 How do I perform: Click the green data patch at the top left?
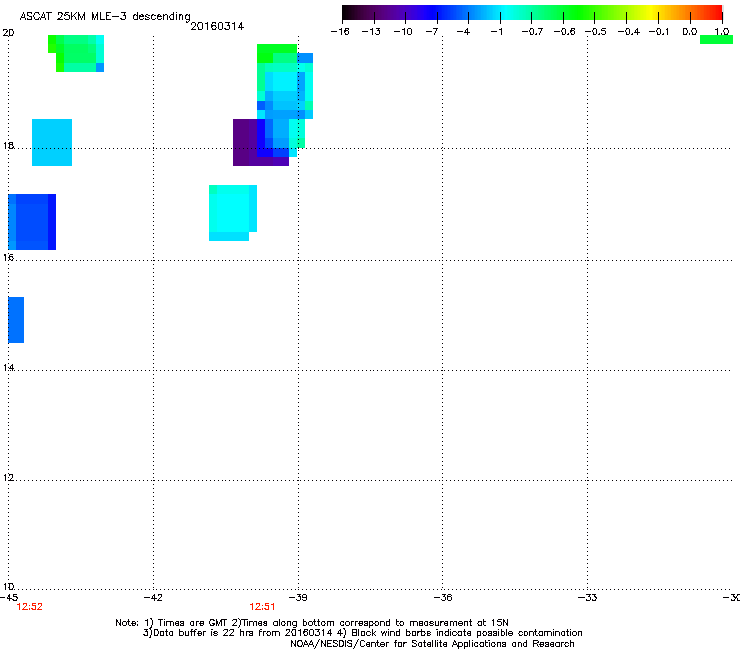coord(76,53)
